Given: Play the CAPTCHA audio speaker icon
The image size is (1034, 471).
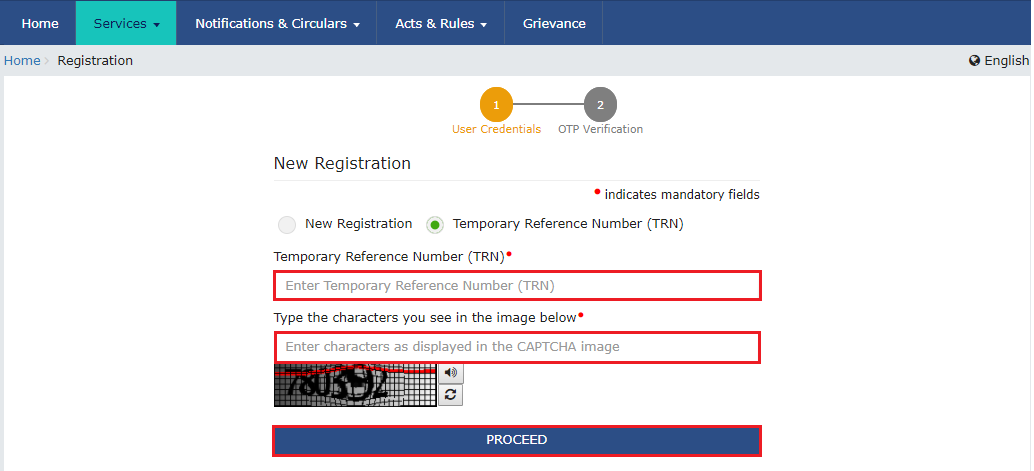Looking at the screenshot, I should click(x=450, y=373).
